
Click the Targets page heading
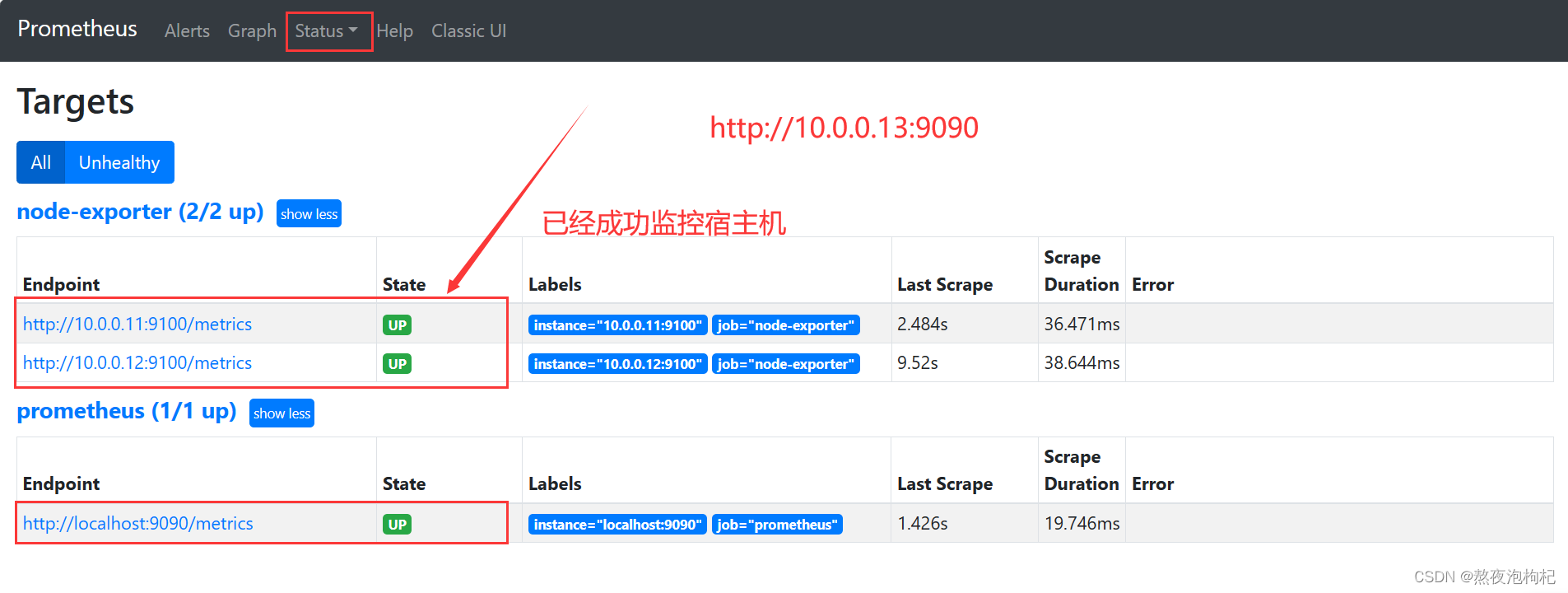tap(76, 102)
